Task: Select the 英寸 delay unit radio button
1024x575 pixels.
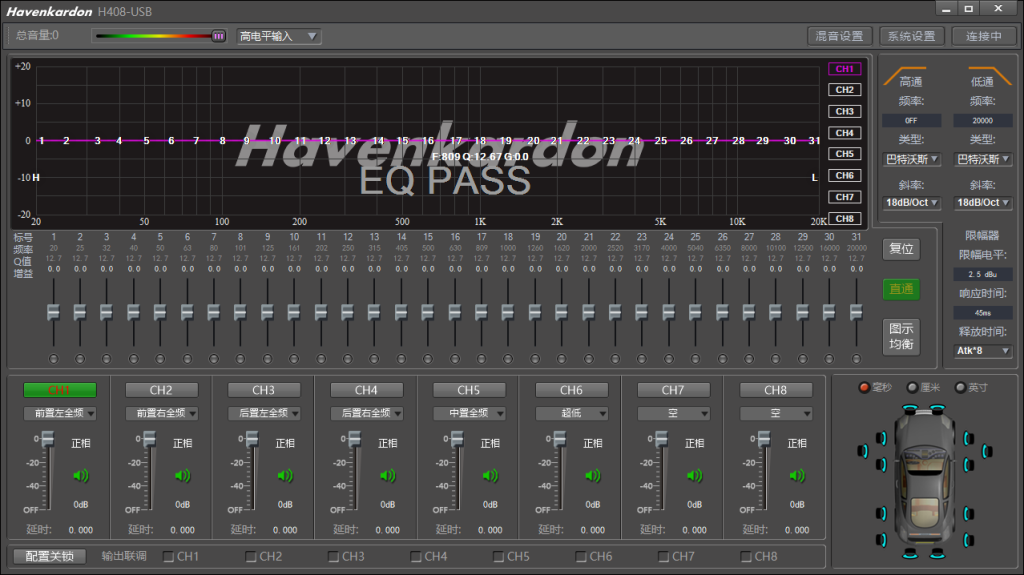Action: coord(960,387)
